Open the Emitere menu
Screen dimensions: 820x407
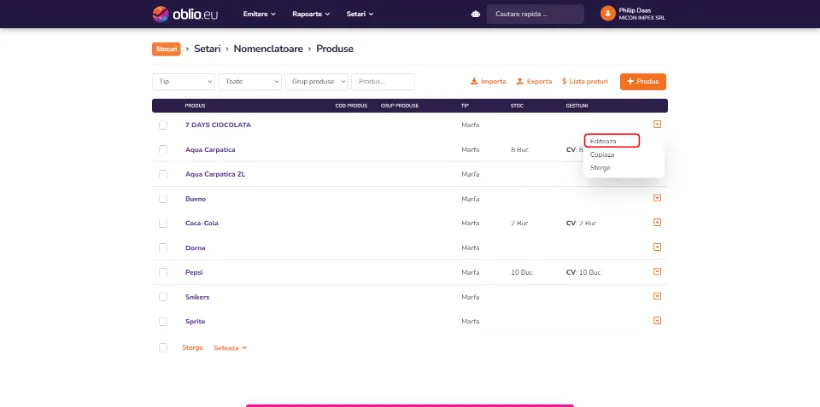coord(259,14)
